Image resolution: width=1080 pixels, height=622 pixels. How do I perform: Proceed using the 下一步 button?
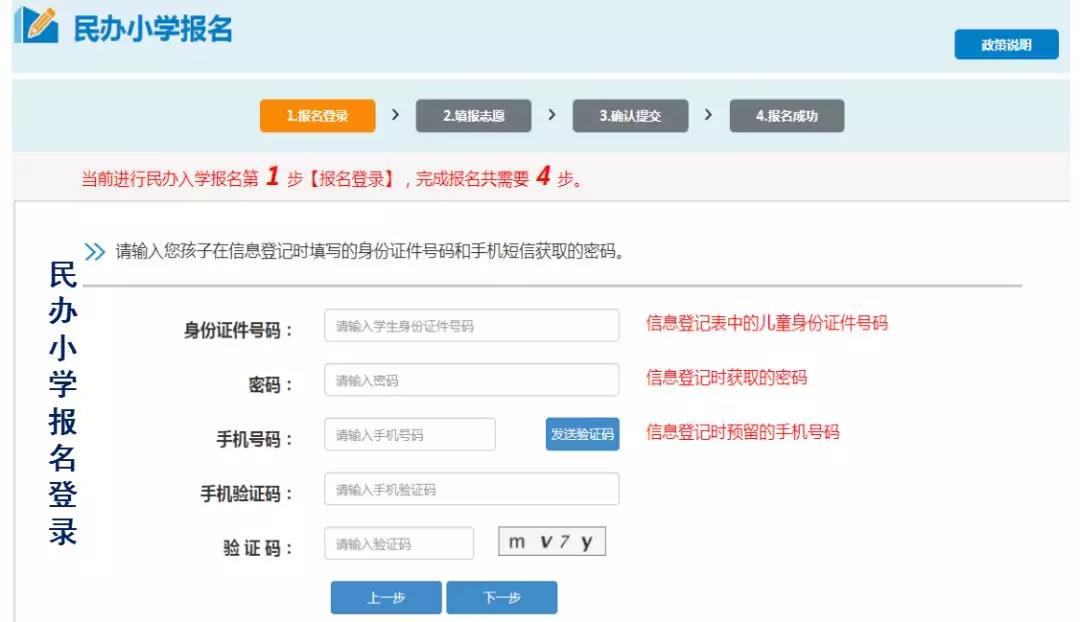[x=502, y=598]
